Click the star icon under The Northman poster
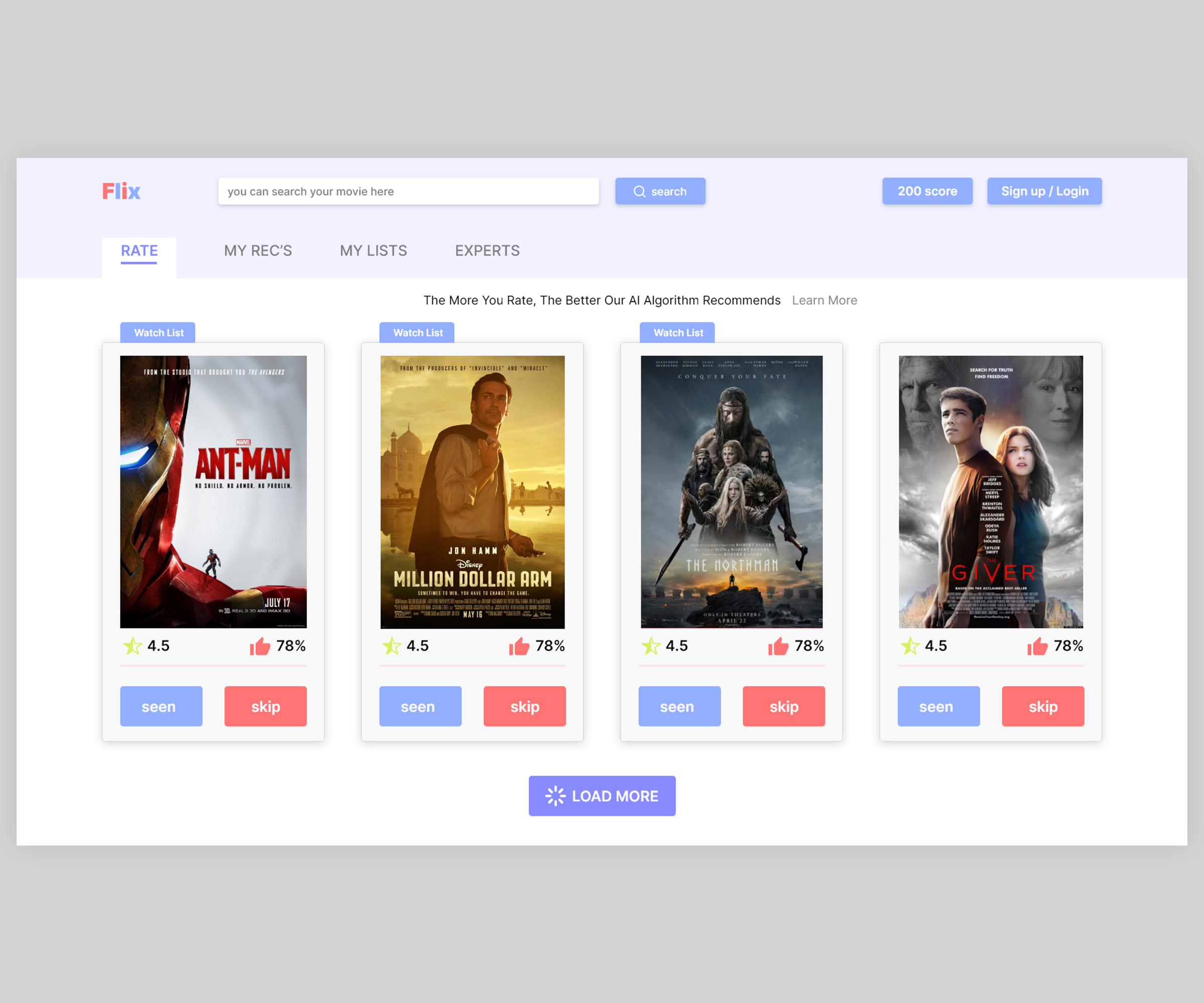Screen dimensions: 1204x1003 pyautogui.click(x=651, y=646)
